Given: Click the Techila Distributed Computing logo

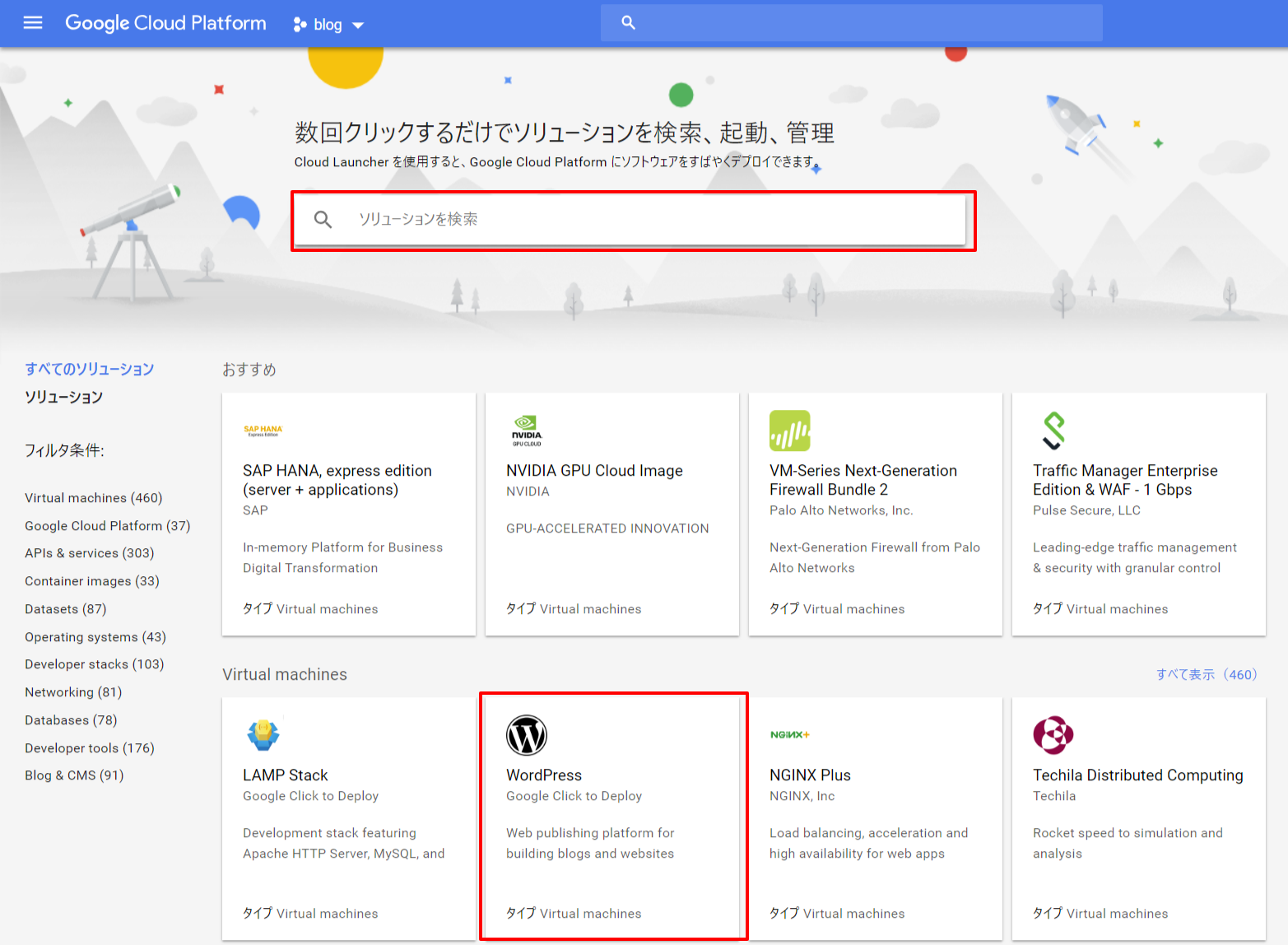Looking at the screenshot, I should click(x=1053, y=735).
